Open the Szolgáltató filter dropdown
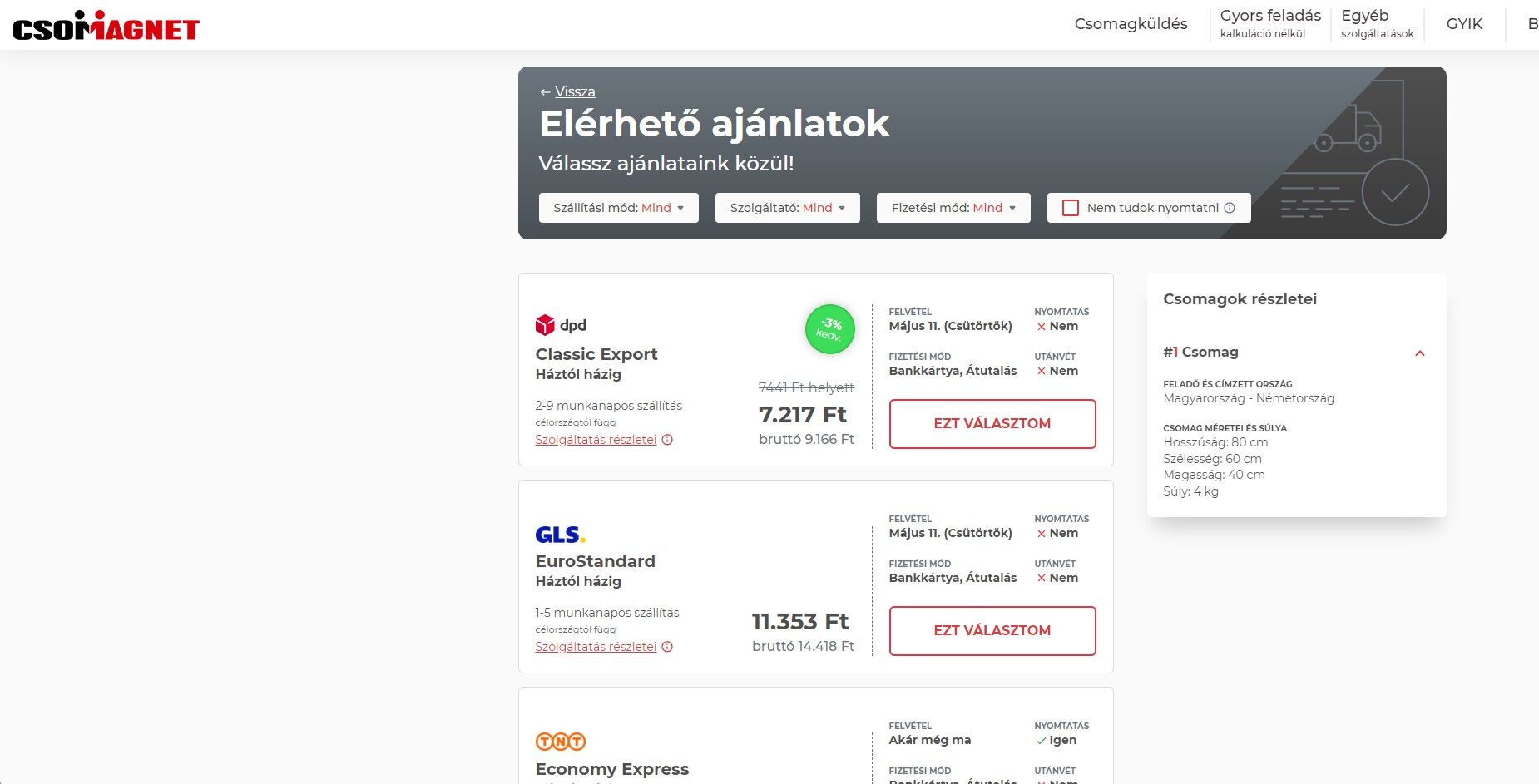Image resolution: width=1539 pixels, height=784 pixels. (x=787, y=208)
